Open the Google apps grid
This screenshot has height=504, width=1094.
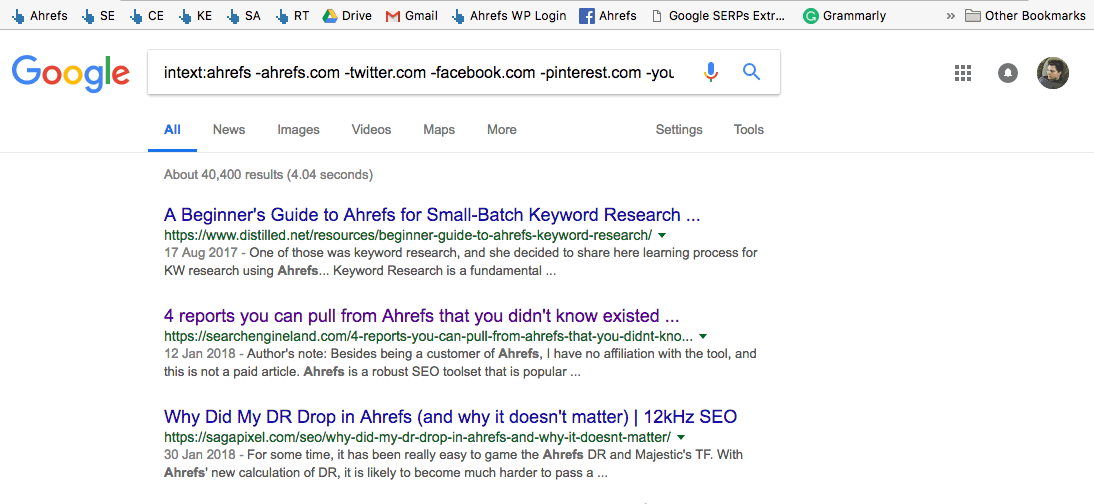point(963,73)
